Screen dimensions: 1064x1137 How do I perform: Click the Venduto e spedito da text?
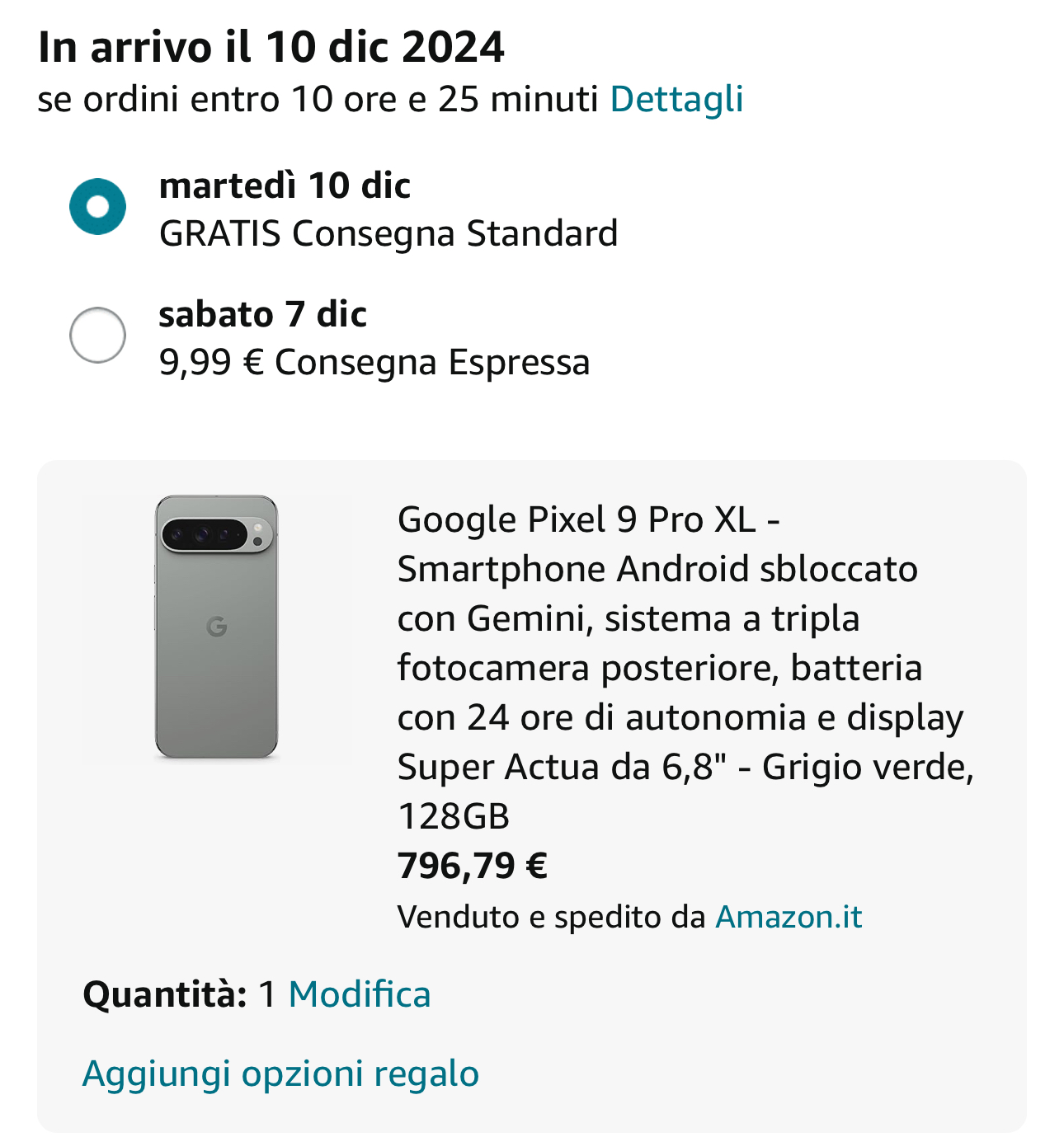(551, 917)
